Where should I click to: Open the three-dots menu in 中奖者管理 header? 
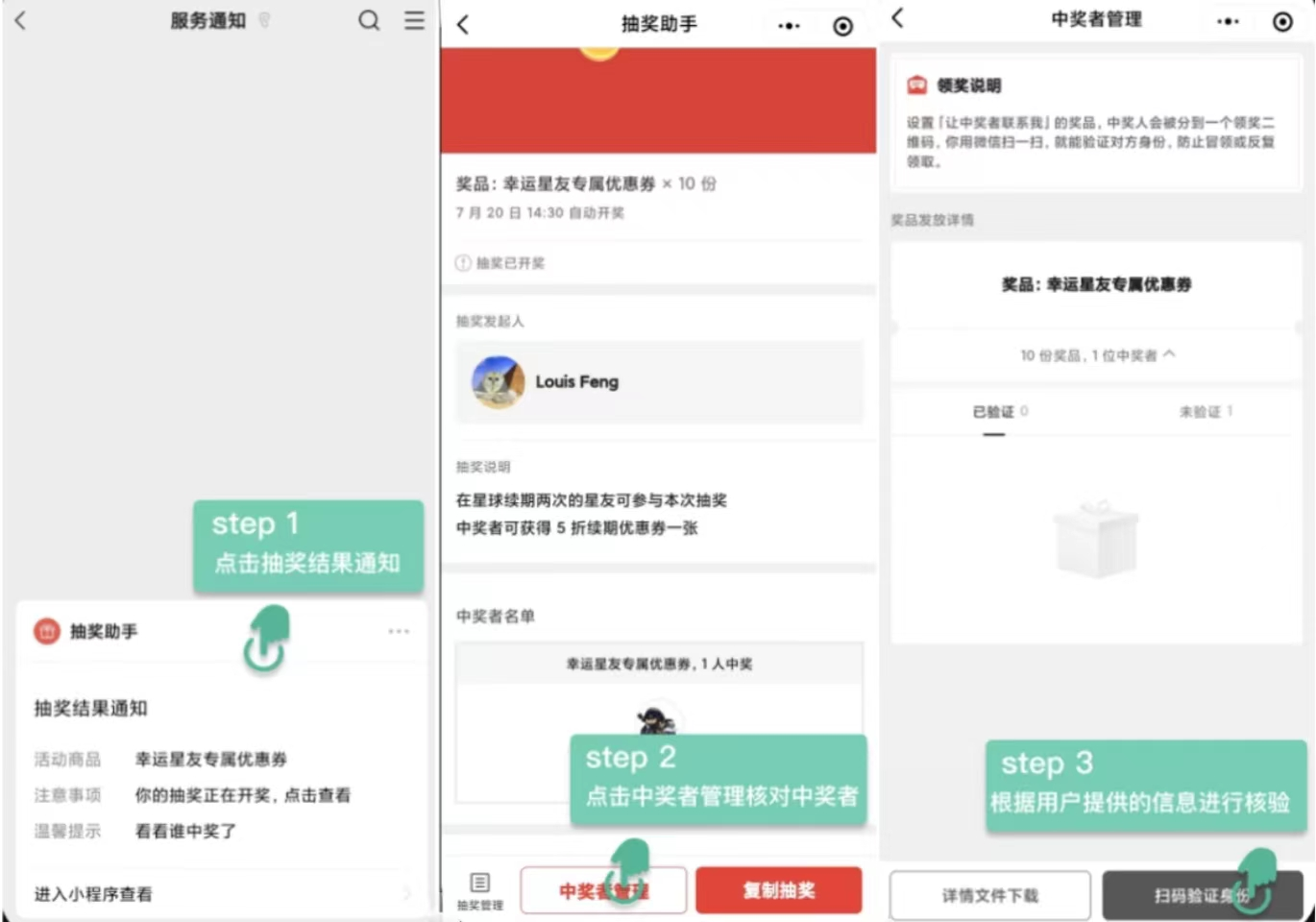tap(1228, 21)
